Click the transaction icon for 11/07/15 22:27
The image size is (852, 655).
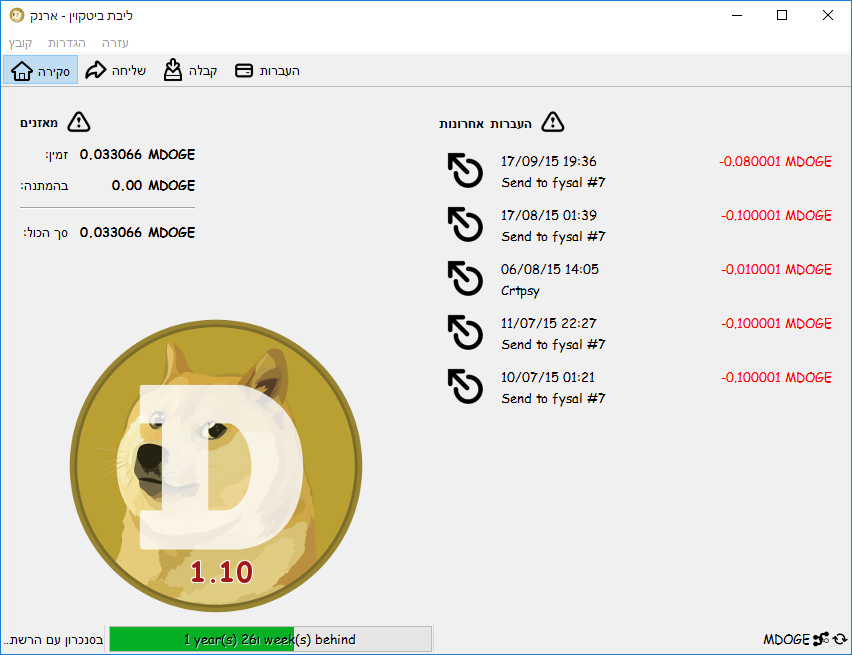(465, 332)
